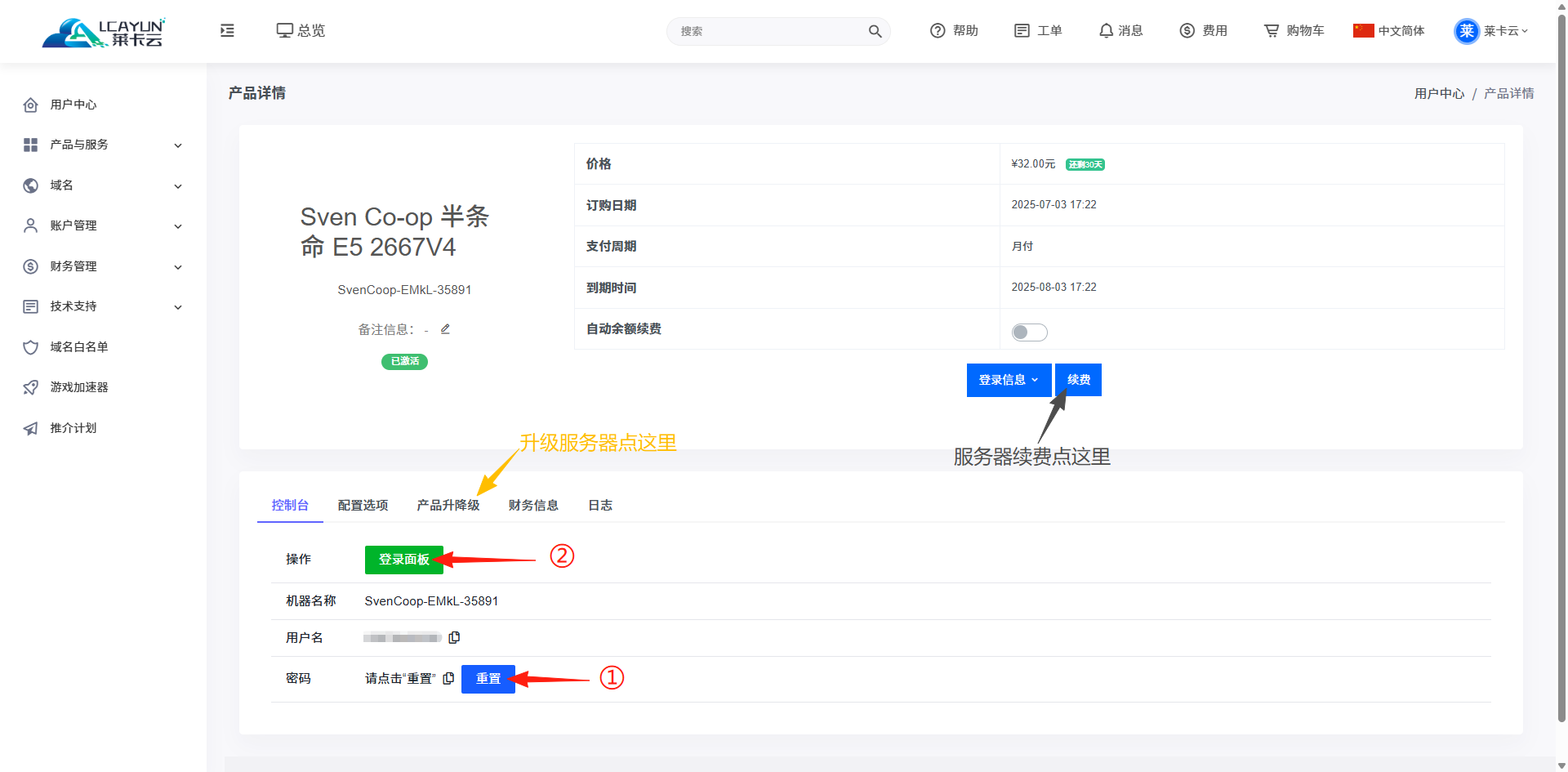Viewport: 1568px width, 772px height.
Task: Open the 莱卡云 account dropdown arrow
Action: click(x=1525, y=31)
